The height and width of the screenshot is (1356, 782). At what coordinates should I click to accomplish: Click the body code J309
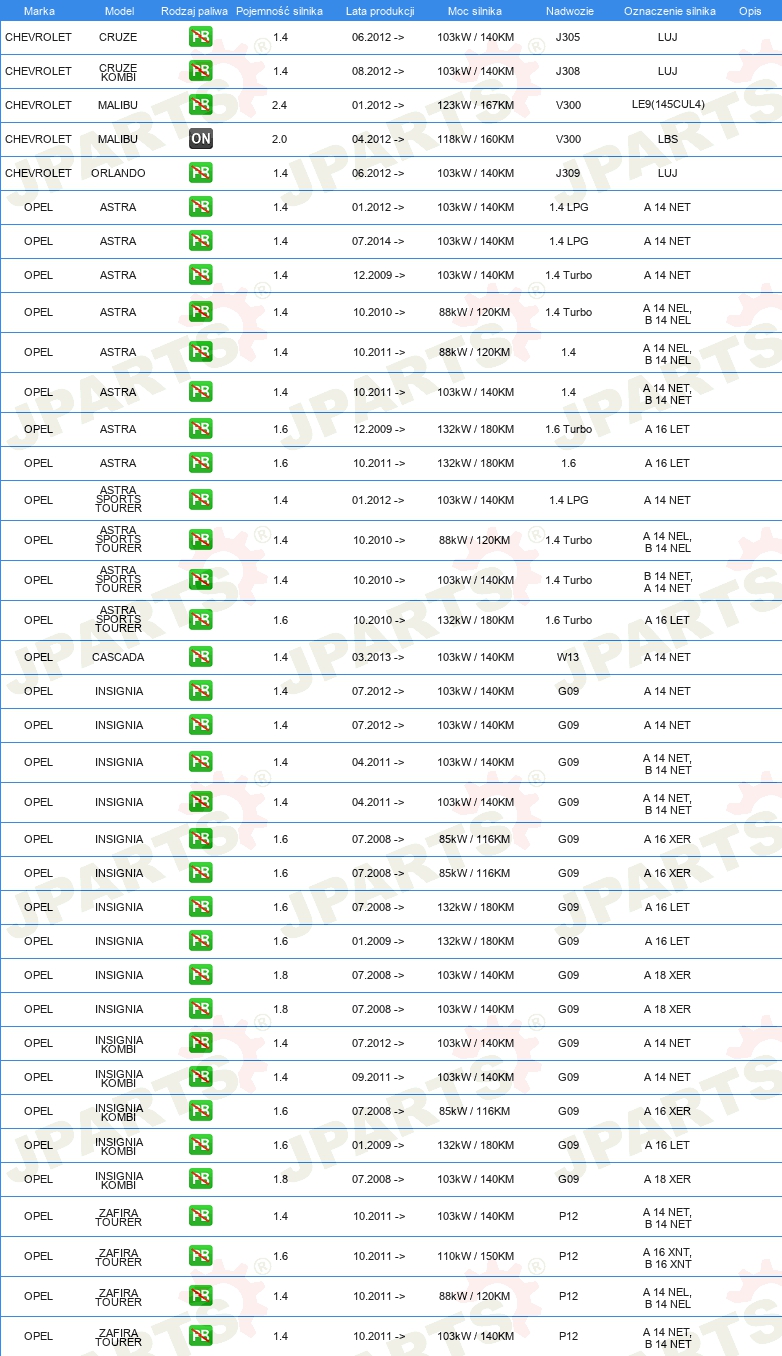(x=568, y=173)
